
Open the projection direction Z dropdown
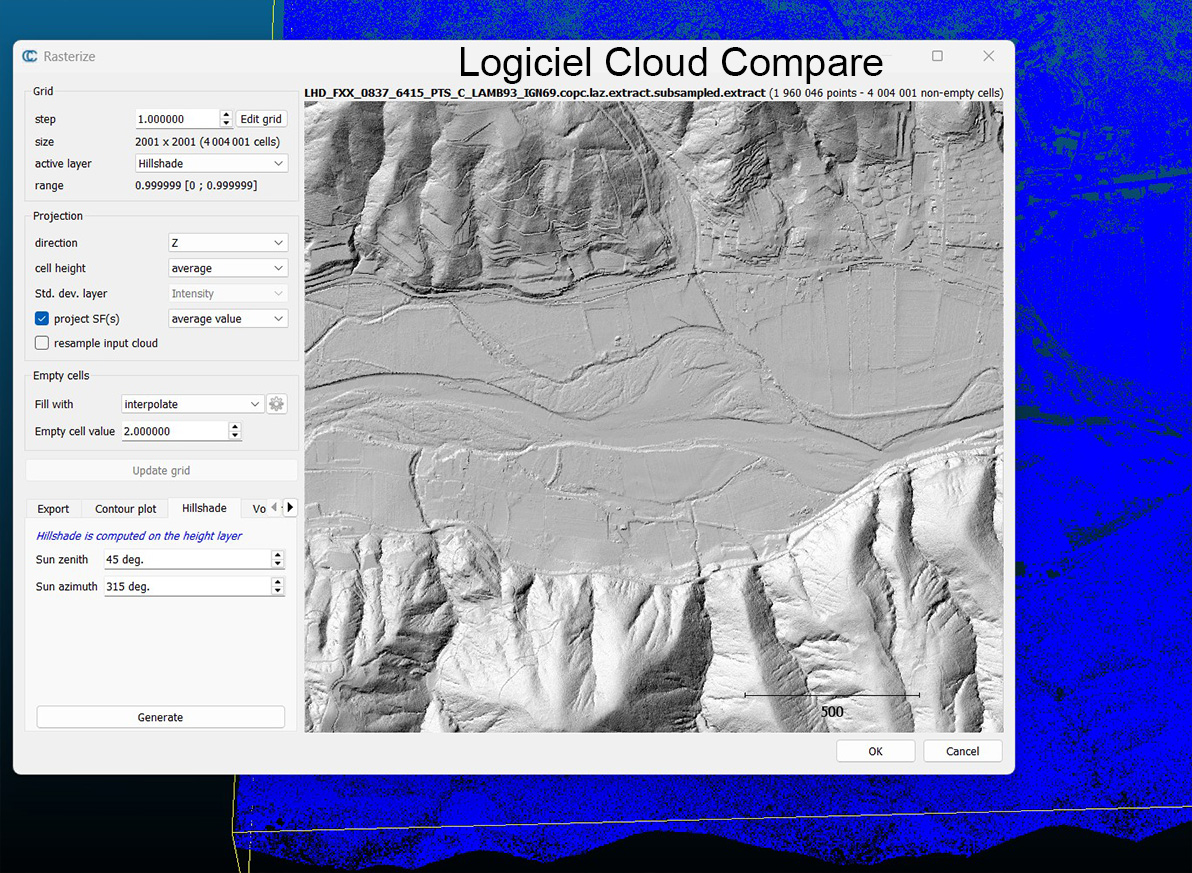(x=227, y=243)
